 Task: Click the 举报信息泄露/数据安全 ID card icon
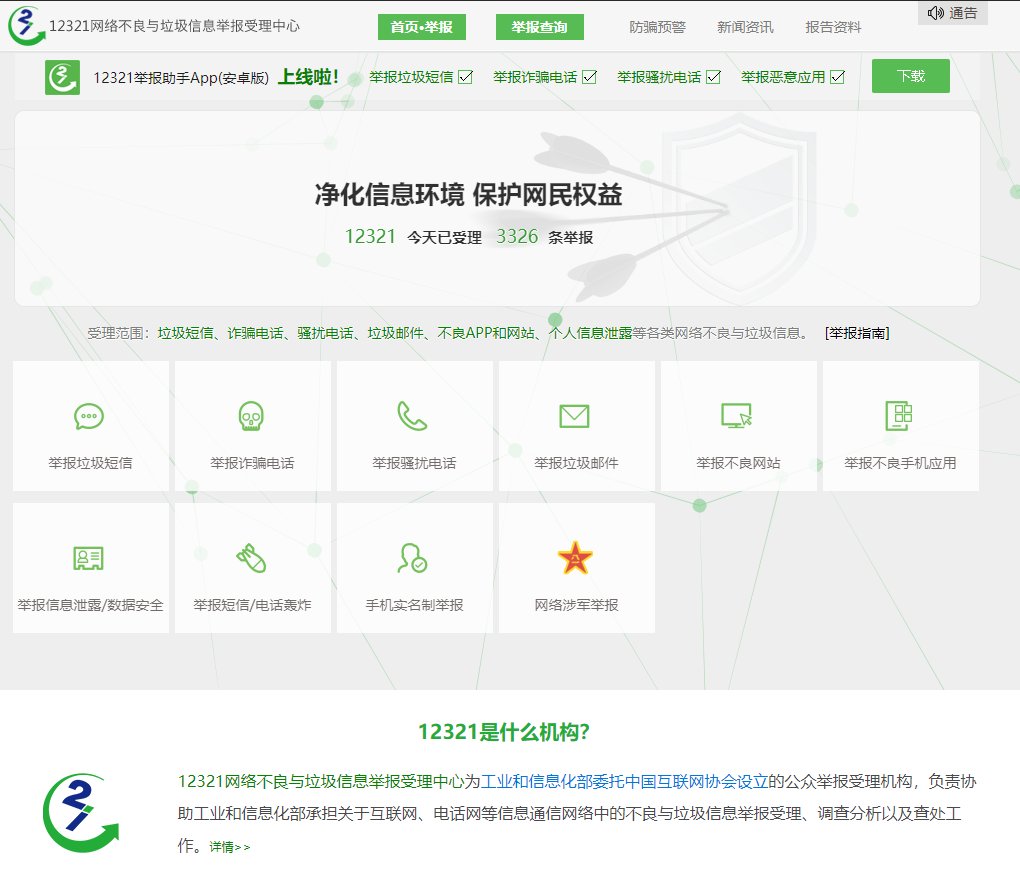pyautogui.click(x=90, y=557)
